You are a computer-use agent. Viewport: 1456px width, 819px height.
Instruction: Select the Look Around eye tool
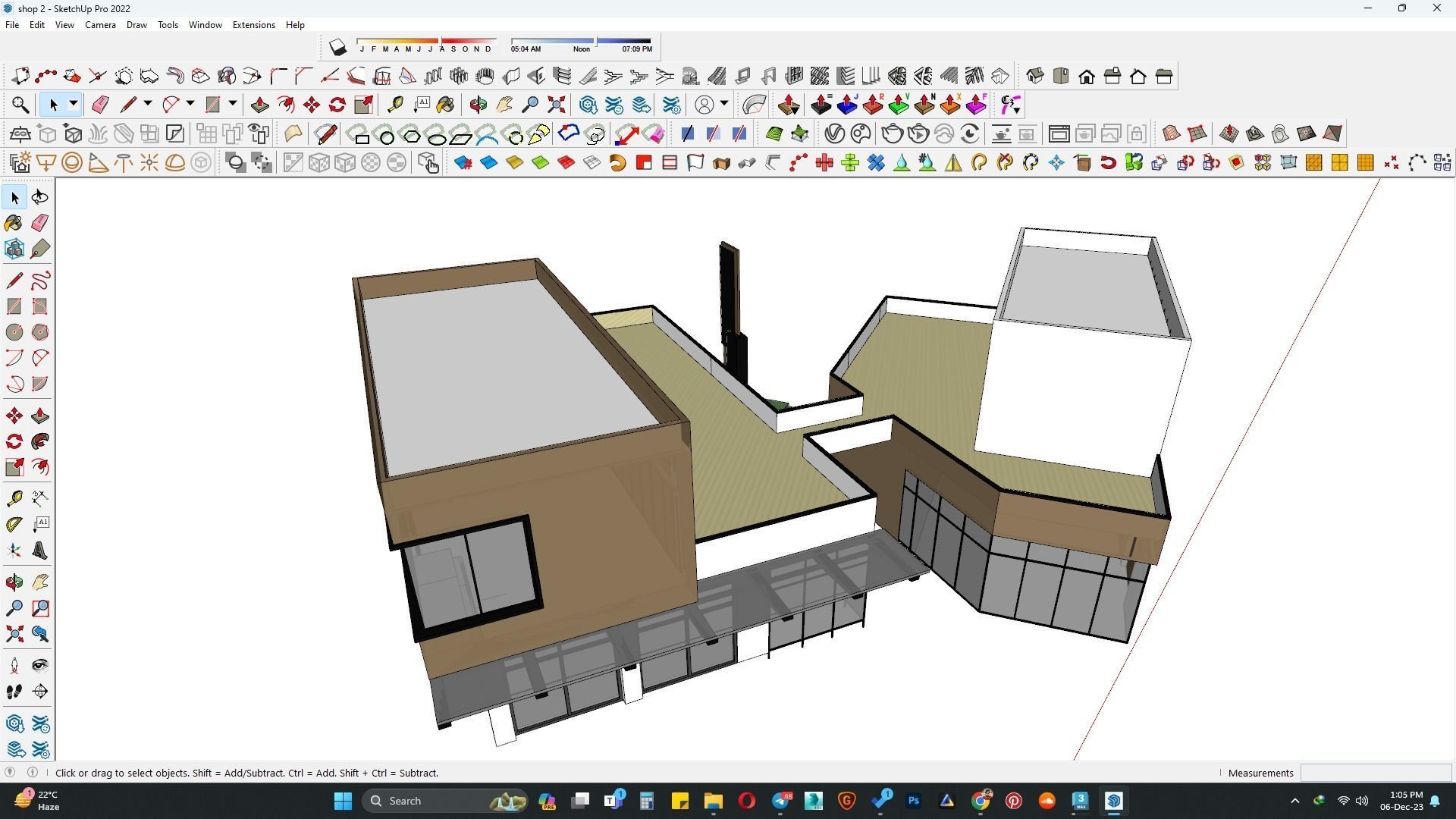(x=40, y=666)
